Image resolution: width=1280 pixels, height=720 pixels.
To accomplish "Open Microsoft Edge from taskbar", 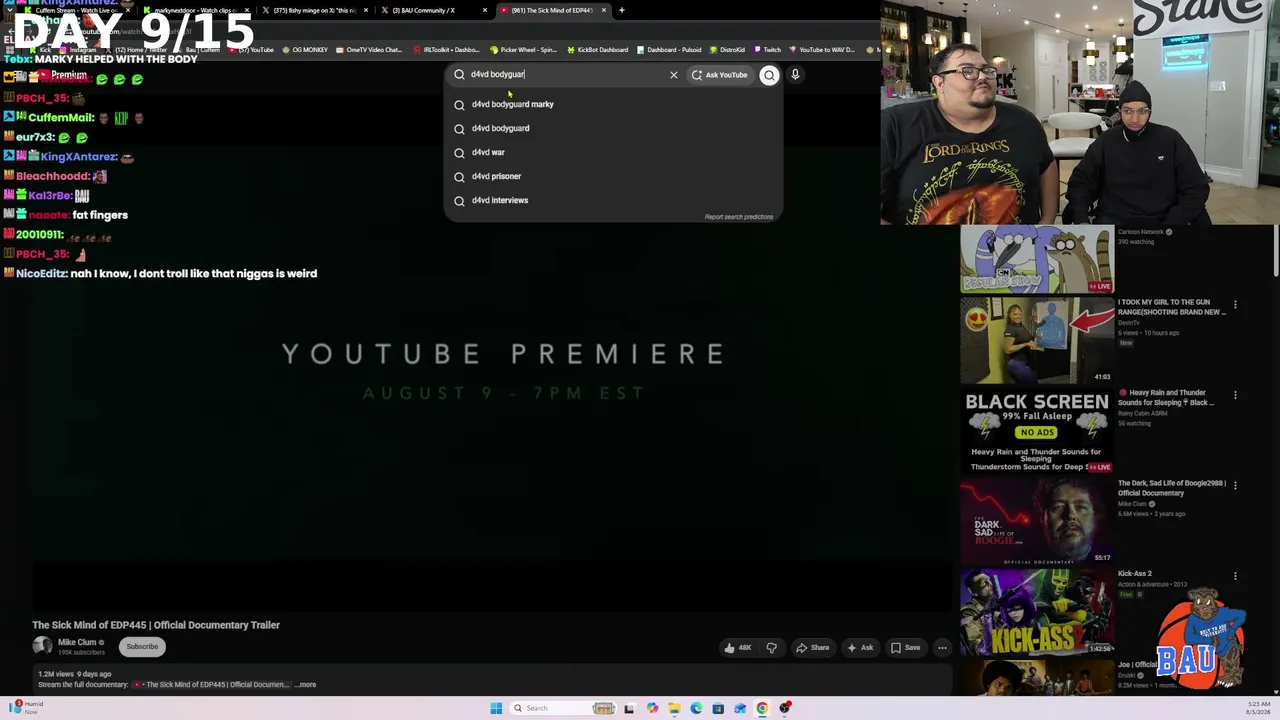I will tap(696, 708).
